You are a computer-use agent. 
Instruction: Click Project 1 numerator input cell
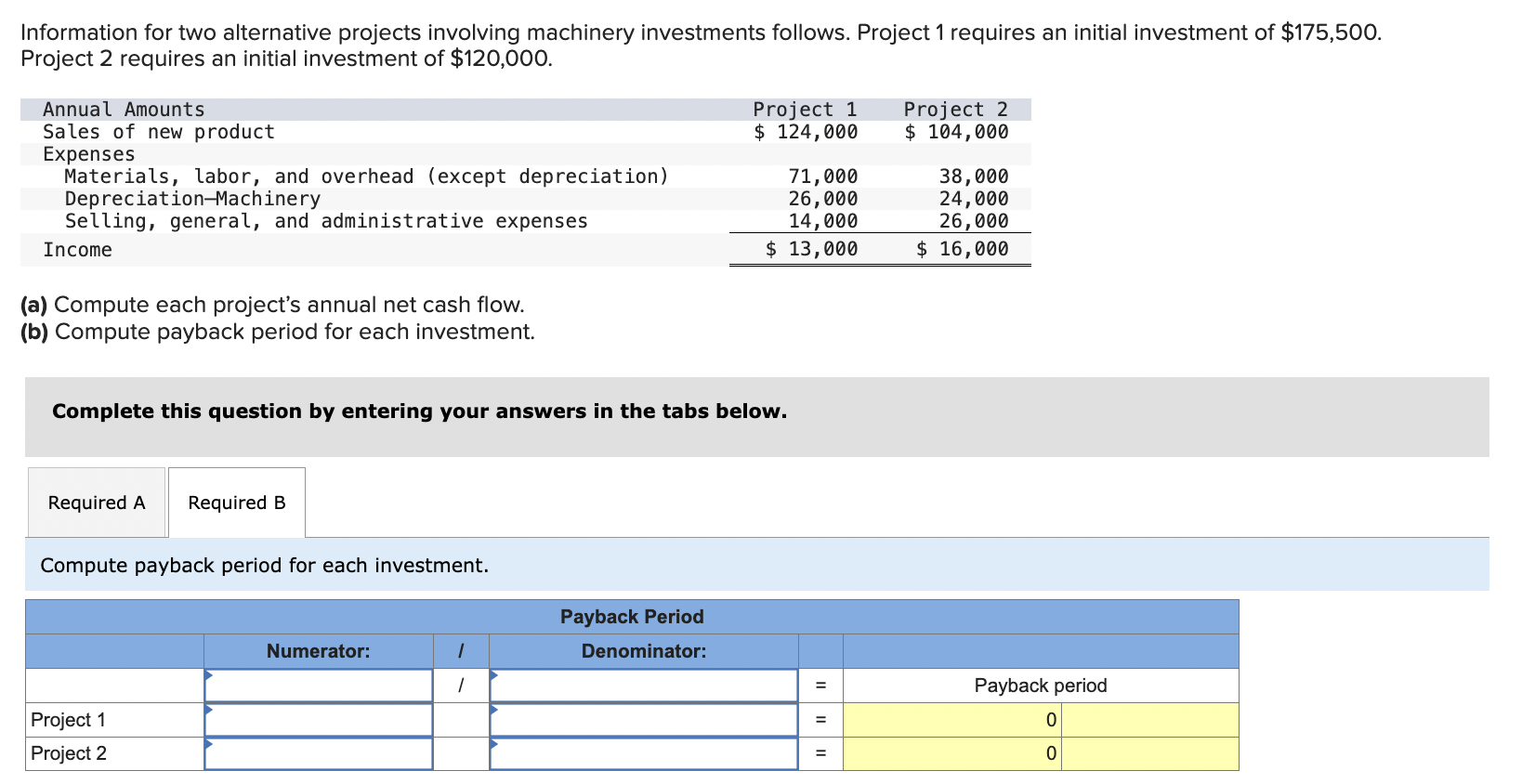319,720
